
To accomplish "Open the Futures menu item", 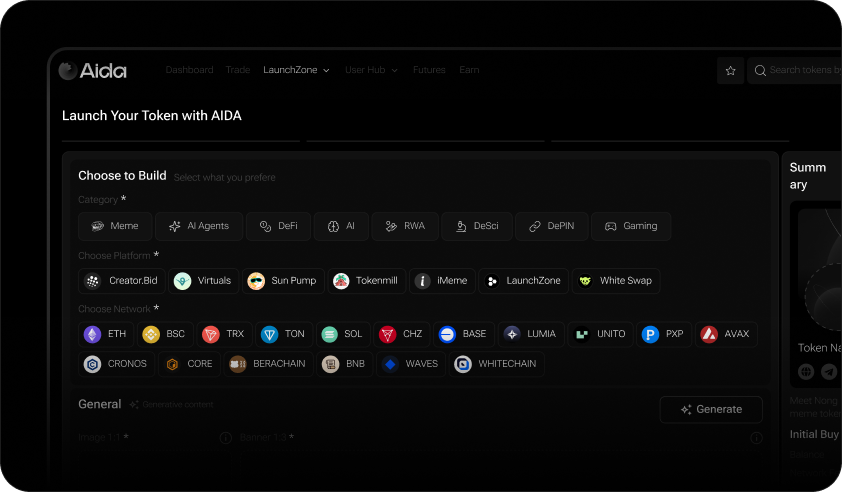I will point(429,70).
